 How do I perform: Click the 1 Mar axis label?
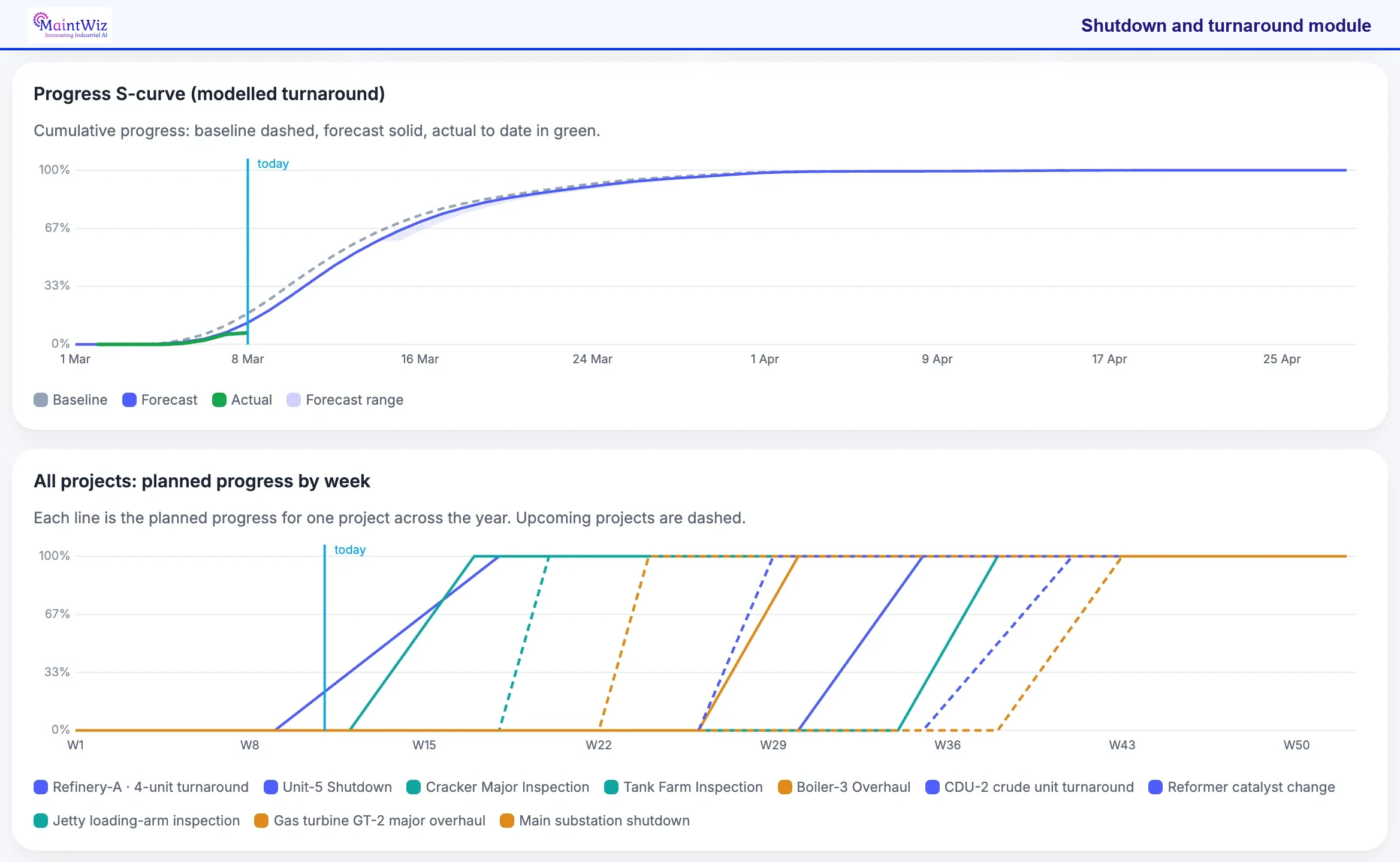tap(75, 359)
